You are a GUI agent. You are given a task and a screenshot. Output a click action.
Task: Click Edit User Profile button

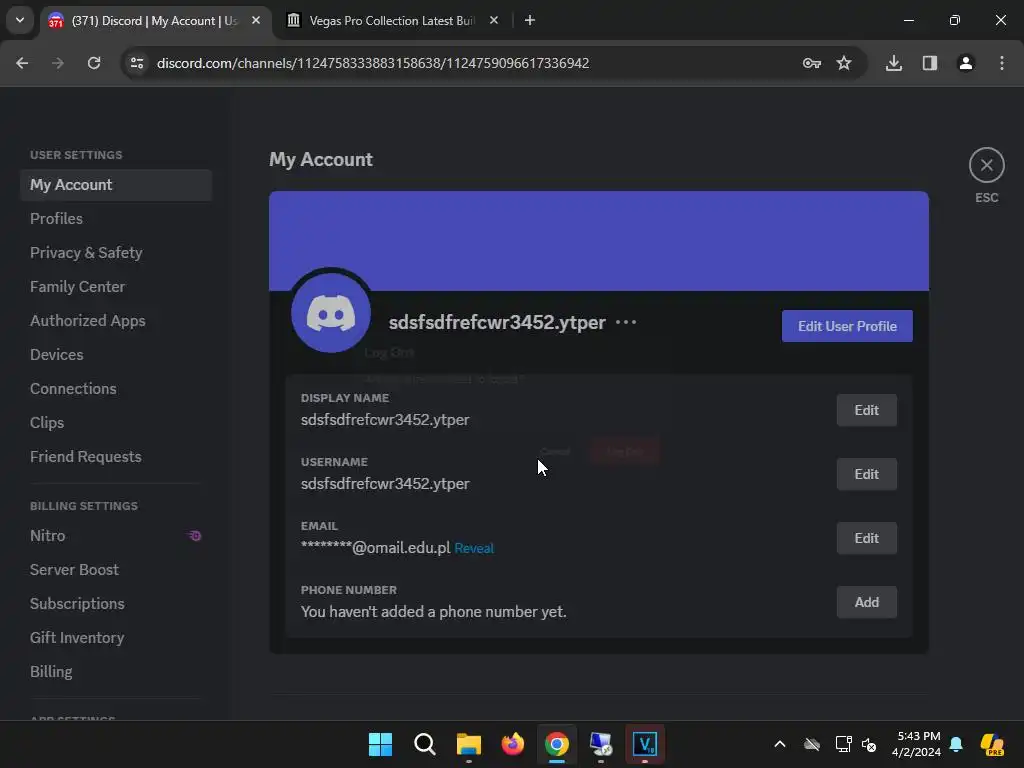[x=847, y=326]
